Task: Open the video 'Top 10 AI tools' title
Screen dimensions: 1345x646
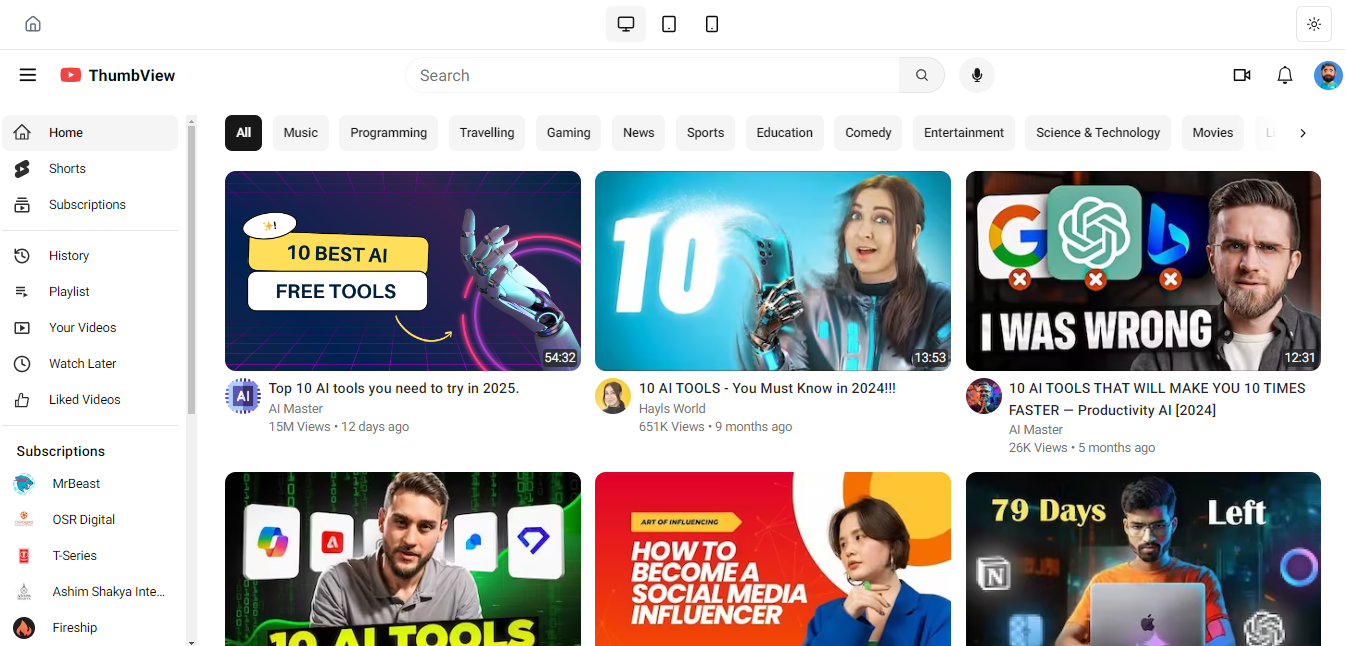Action: pos(394,387)
